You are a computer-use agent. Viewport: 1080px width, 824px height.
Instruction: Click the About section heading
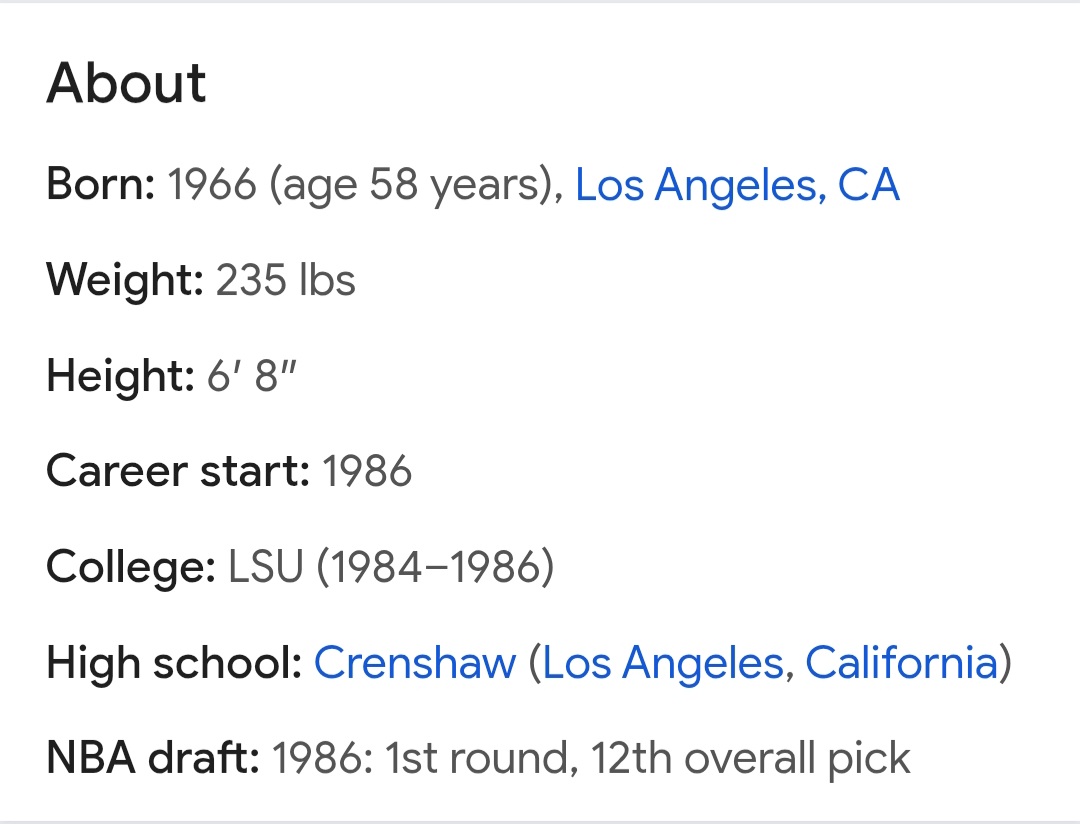pyautogui.click(x=126, y=83)
